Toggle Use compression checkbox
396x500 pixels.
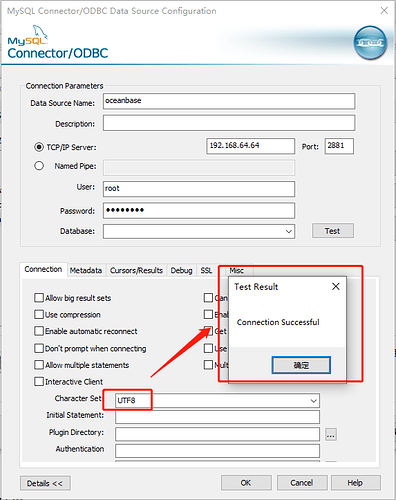click(x=39, y=314)
